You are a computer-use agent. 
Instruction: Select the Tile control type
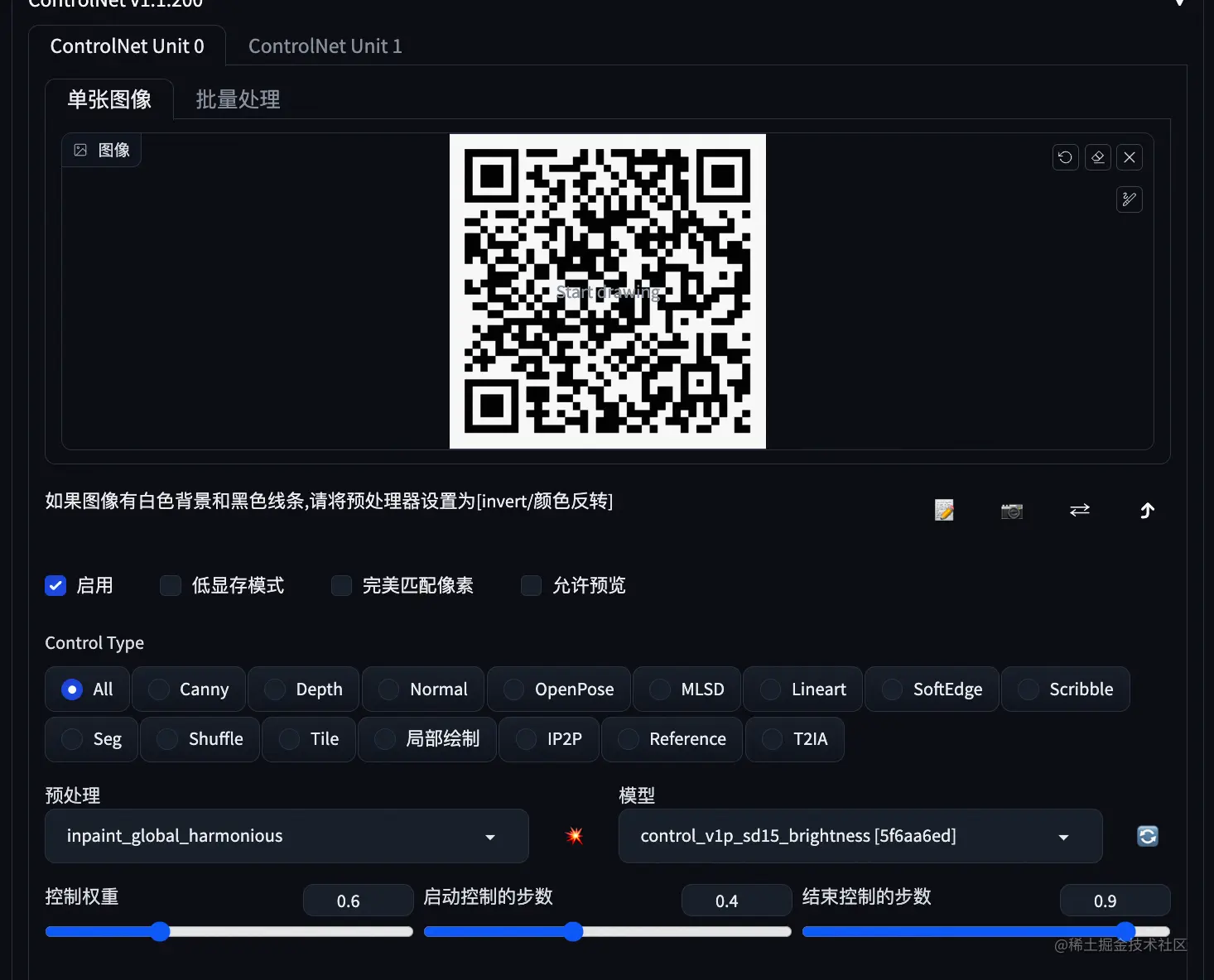pos(309,739)
